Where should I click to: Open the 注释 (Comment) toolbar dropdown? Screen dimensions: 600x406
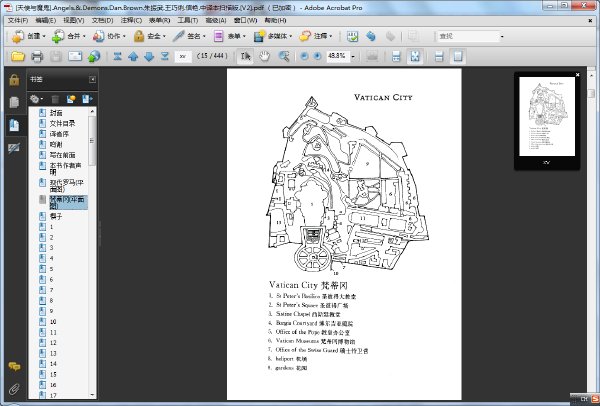pyautogui.click(x=316, y=36)
